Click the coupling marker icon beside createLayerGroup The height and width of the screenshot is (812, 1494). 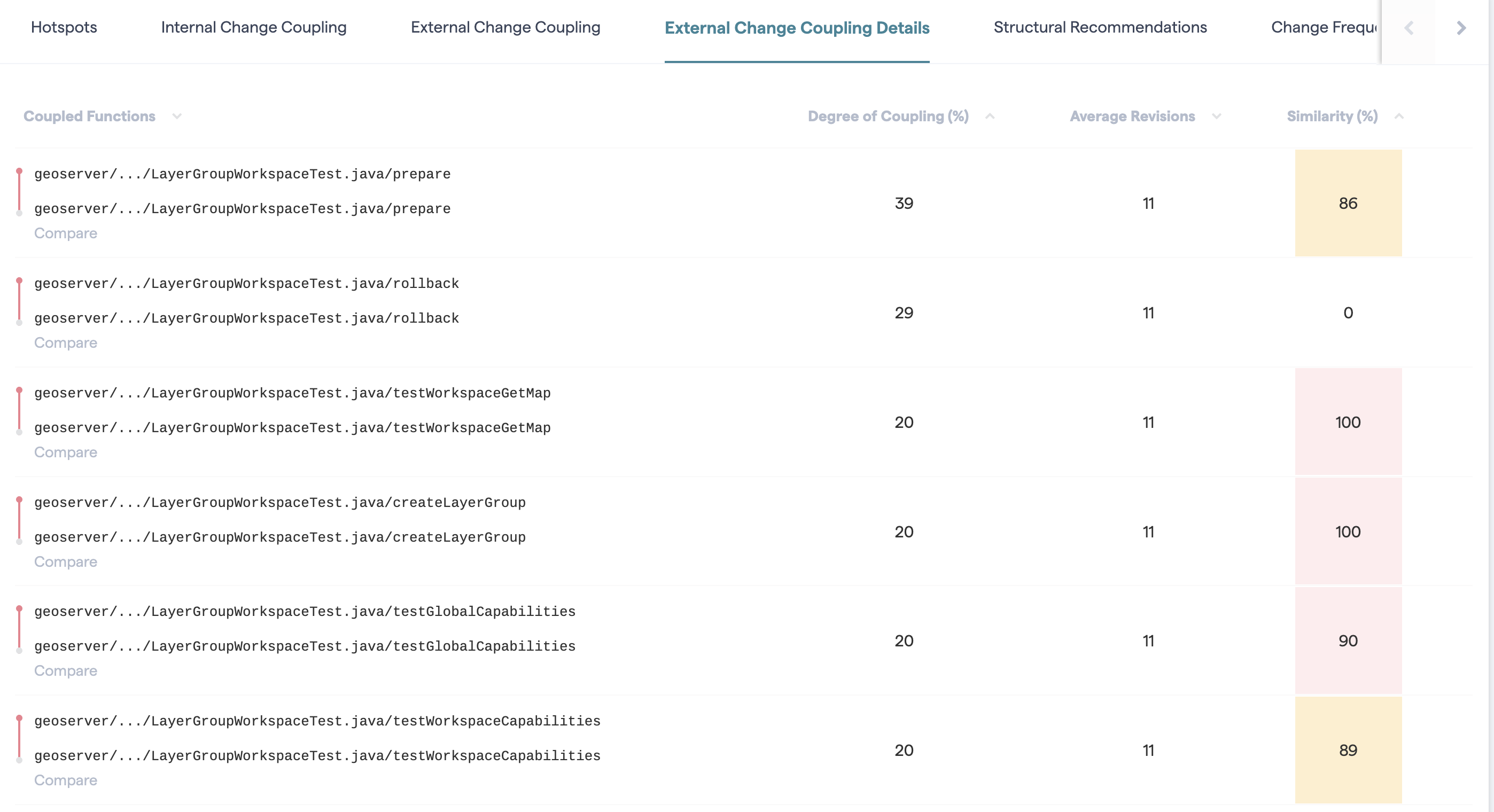coord(19,520)
